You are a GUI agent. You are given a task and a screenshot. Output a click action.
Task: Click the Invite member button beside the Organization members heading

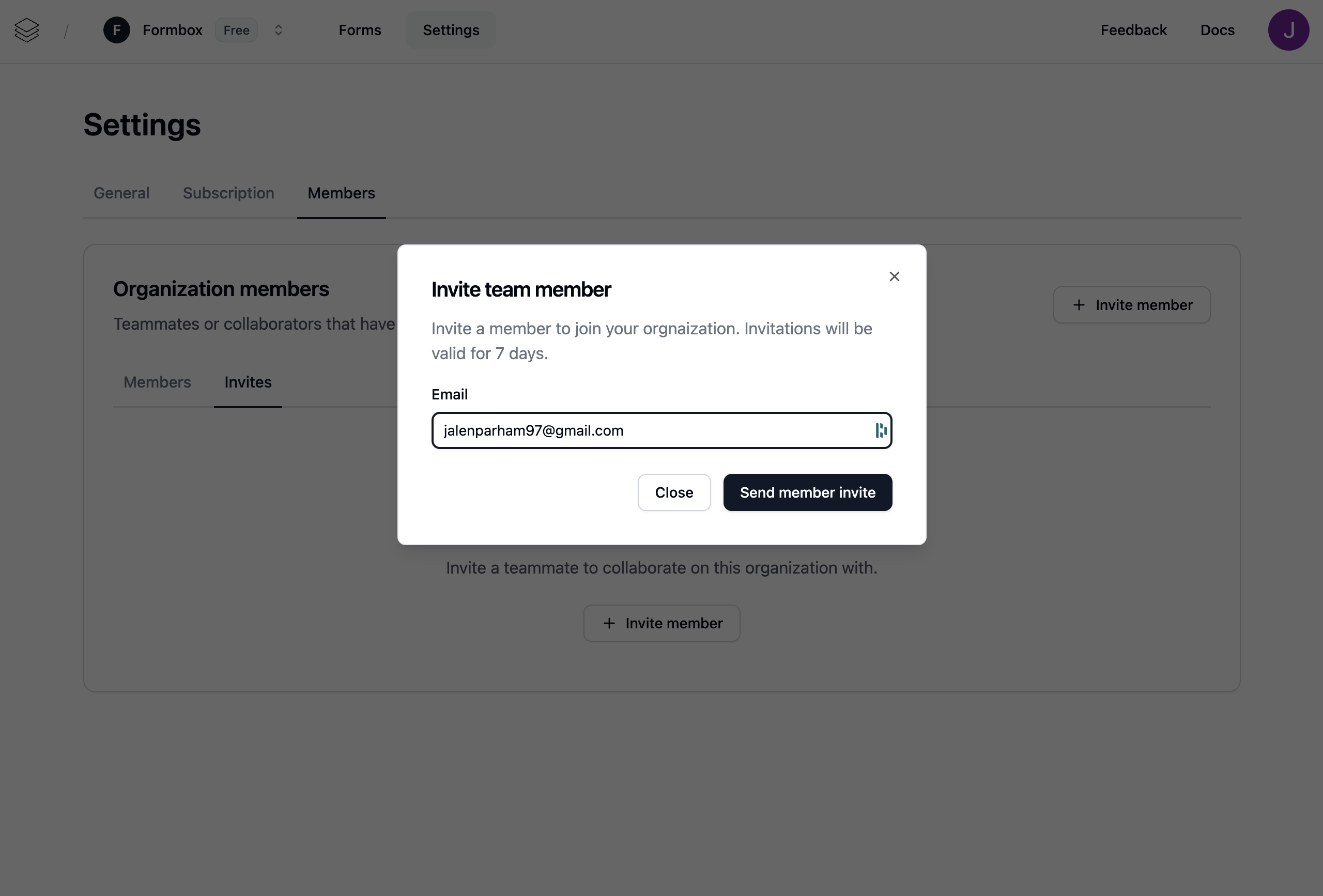point(1131,305)
